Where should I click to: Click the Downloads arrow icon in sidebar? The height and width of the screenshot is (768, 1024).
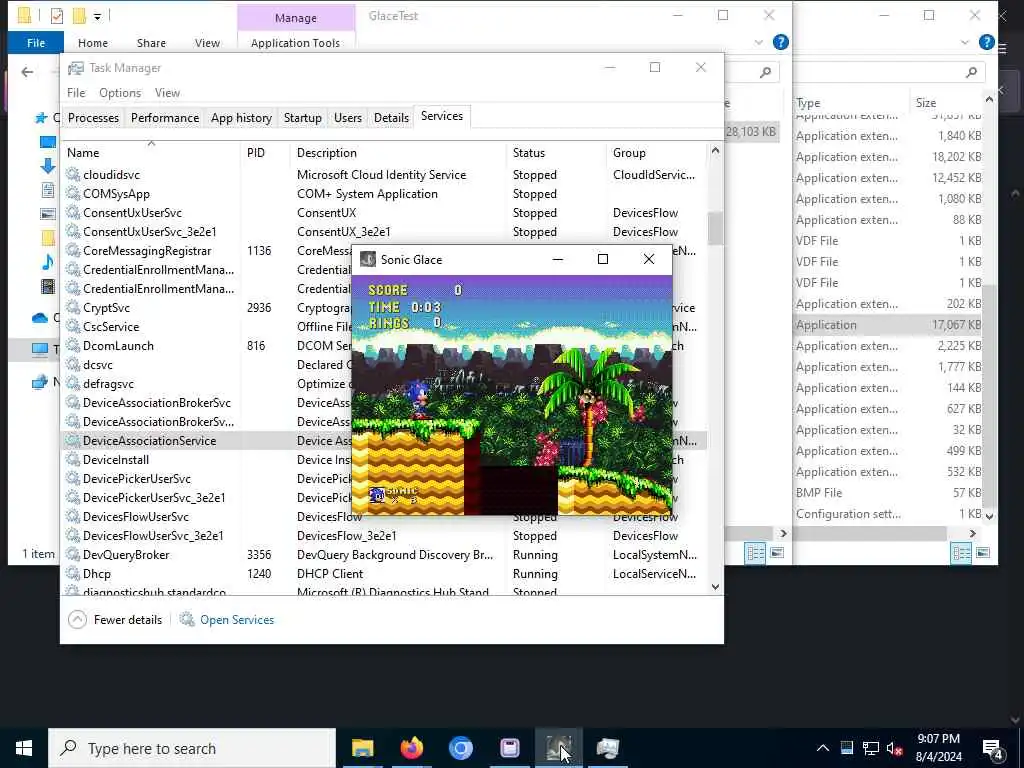pos(48,166)
